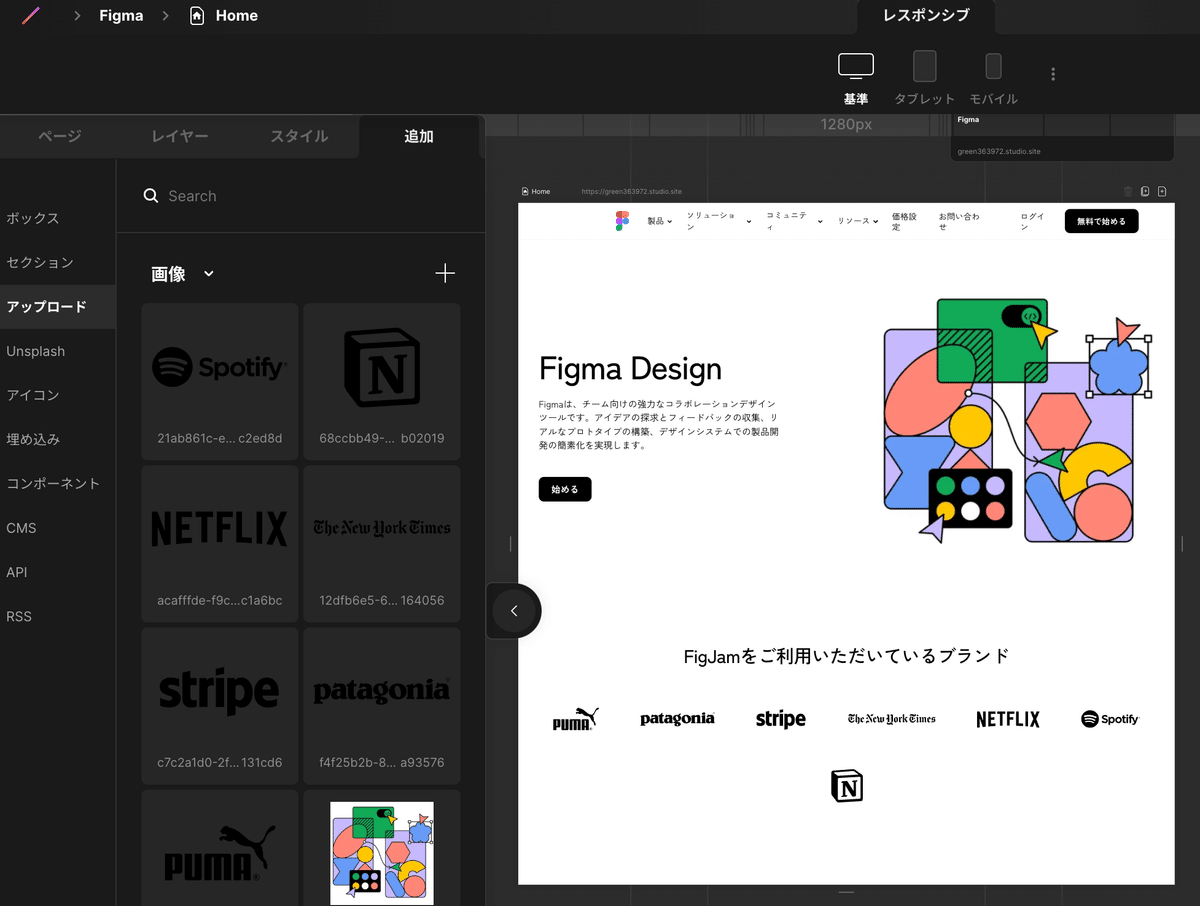Expand the リソース nav dropdown
The width and height of the screenshot is (1200, 906).
(x=858, y=221)
